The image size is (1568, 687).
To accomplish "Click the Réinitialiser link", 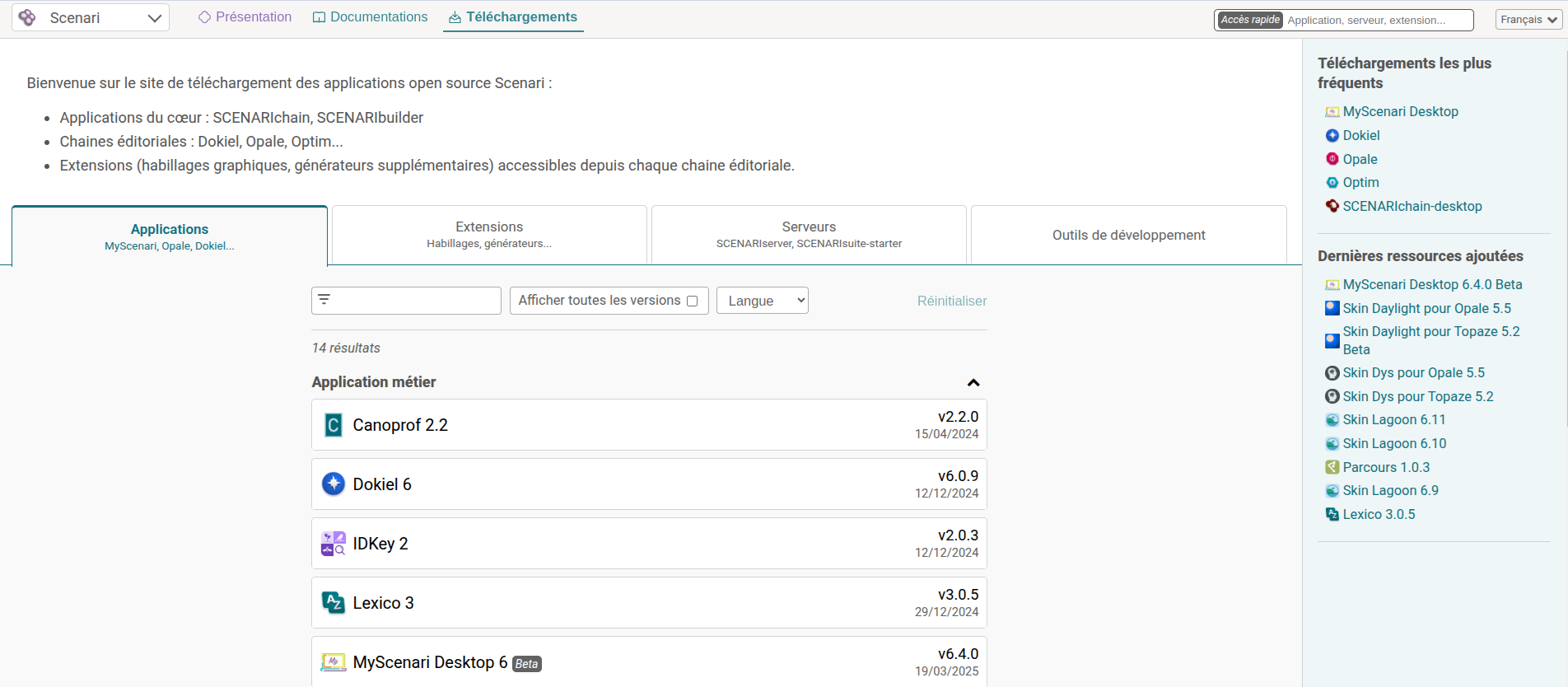I will click(952, 301).
